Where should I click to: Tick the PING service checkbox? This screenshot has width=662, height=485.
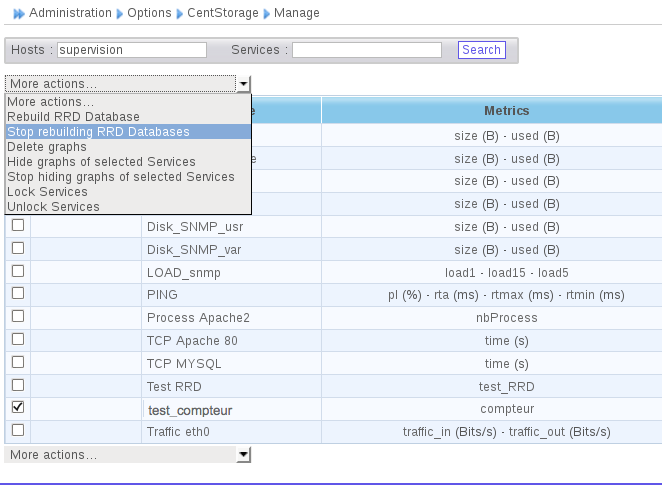[18, 294]
